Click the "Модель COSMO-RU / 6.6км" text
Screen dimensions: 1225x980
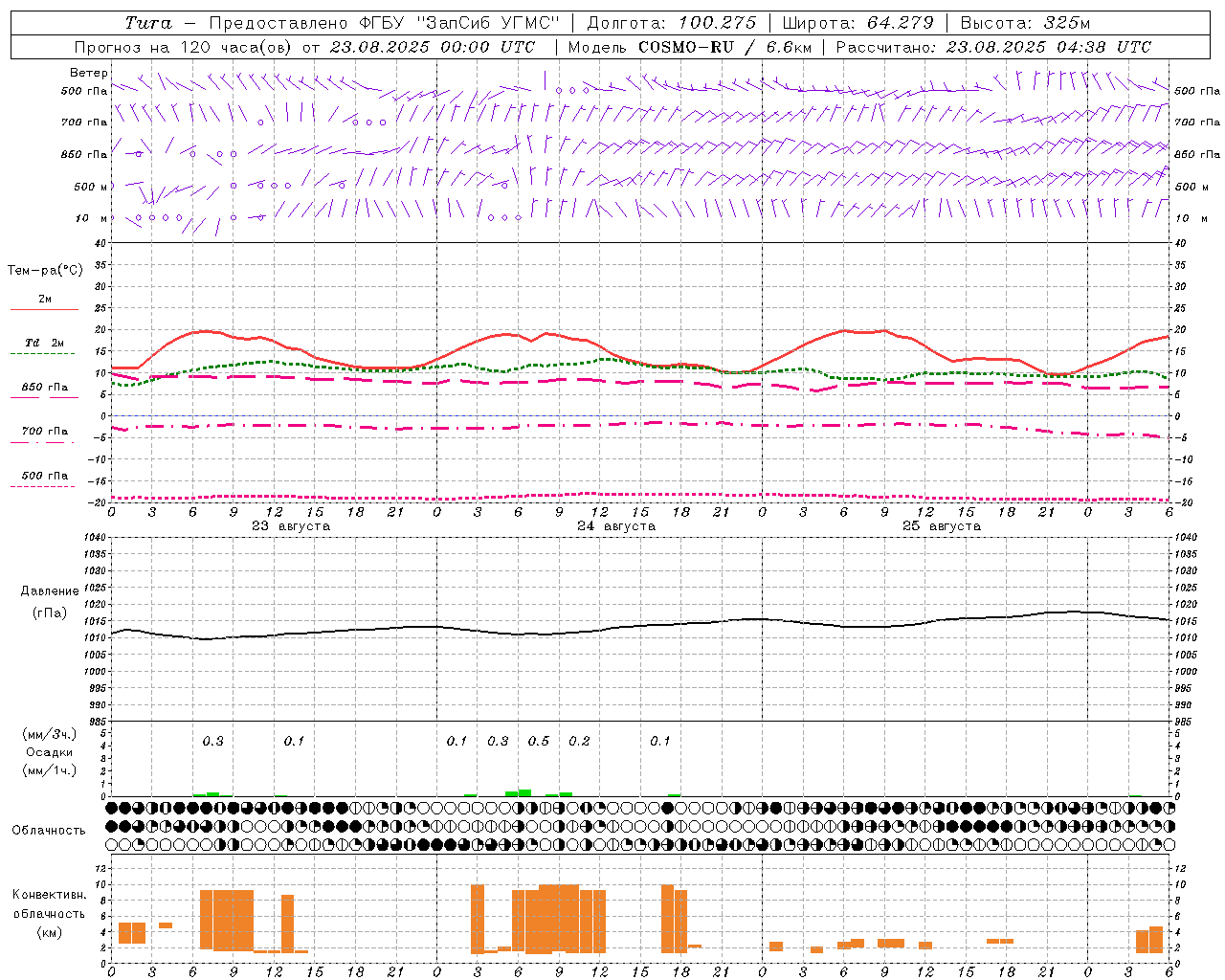tap(690, 47)
